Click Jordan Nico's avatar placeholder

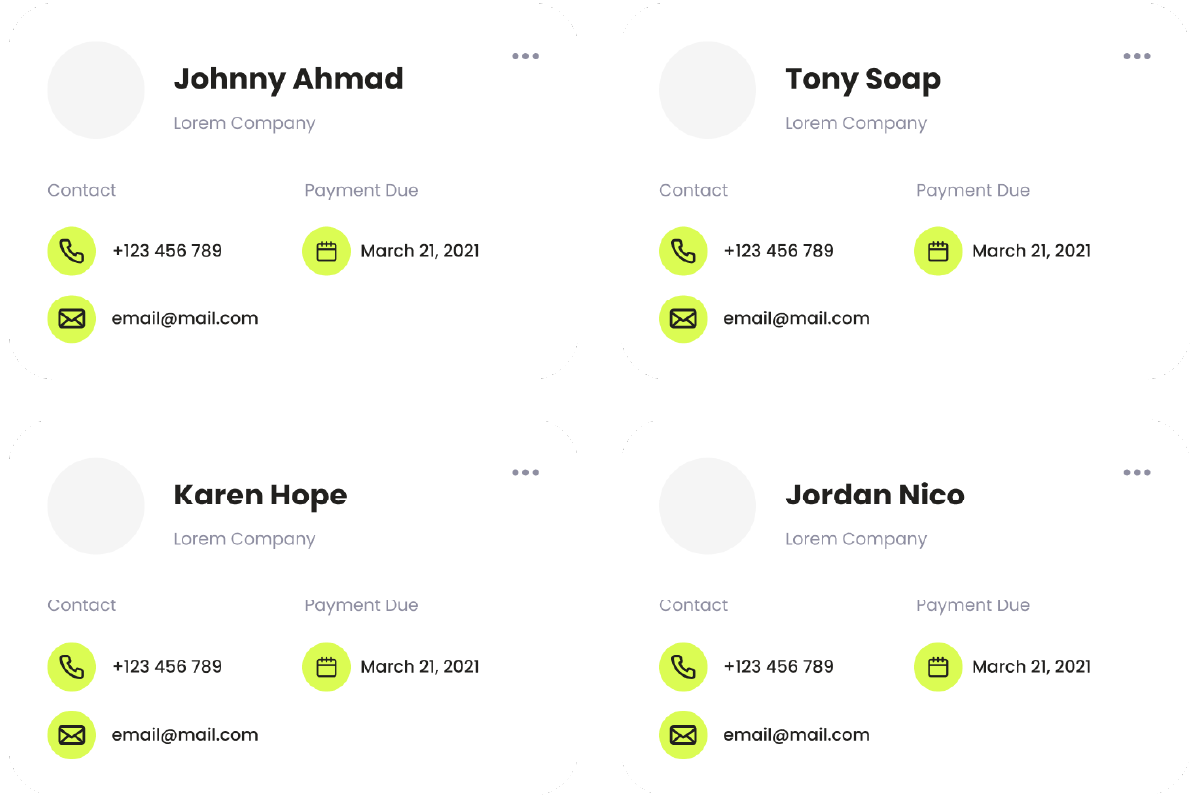pyautogui.click(x=707, y=506)
